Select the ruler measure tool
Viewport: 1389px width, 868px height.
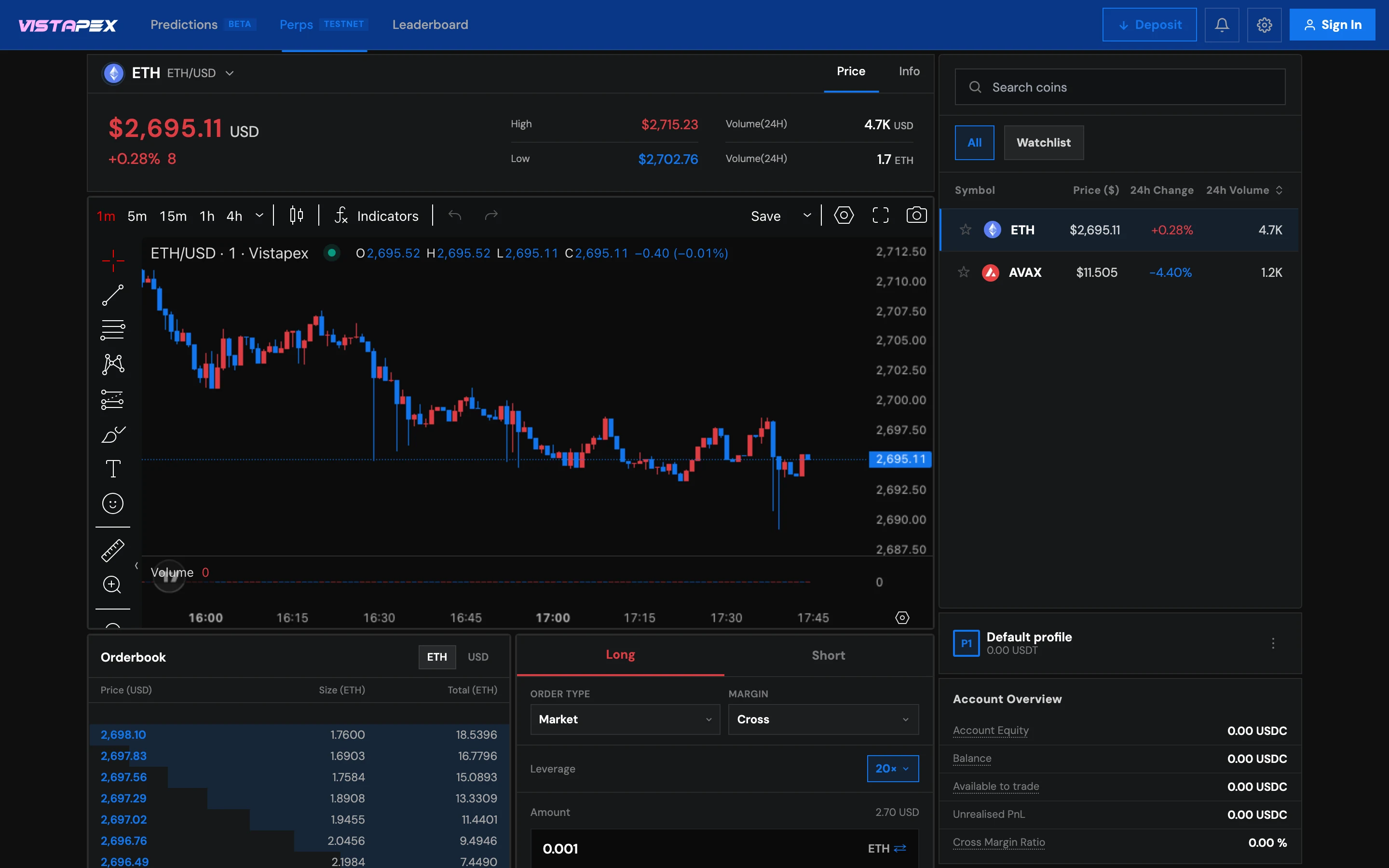click(113, 550)
